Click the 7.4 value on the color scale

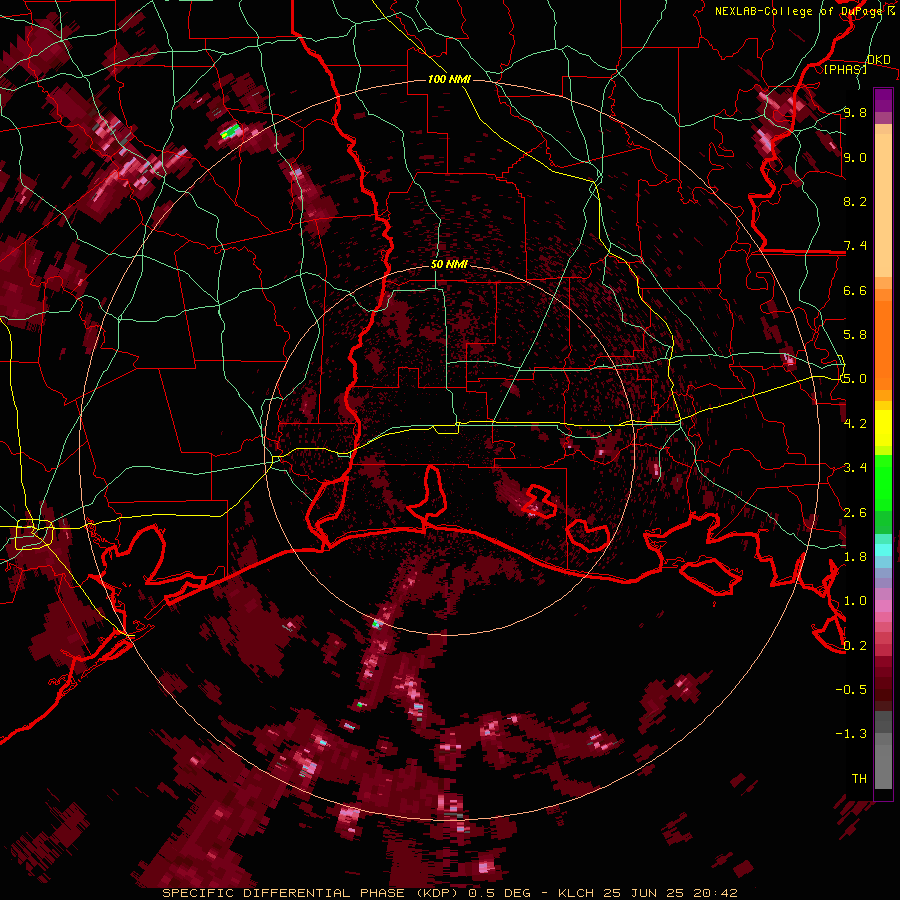click(855, 246)
